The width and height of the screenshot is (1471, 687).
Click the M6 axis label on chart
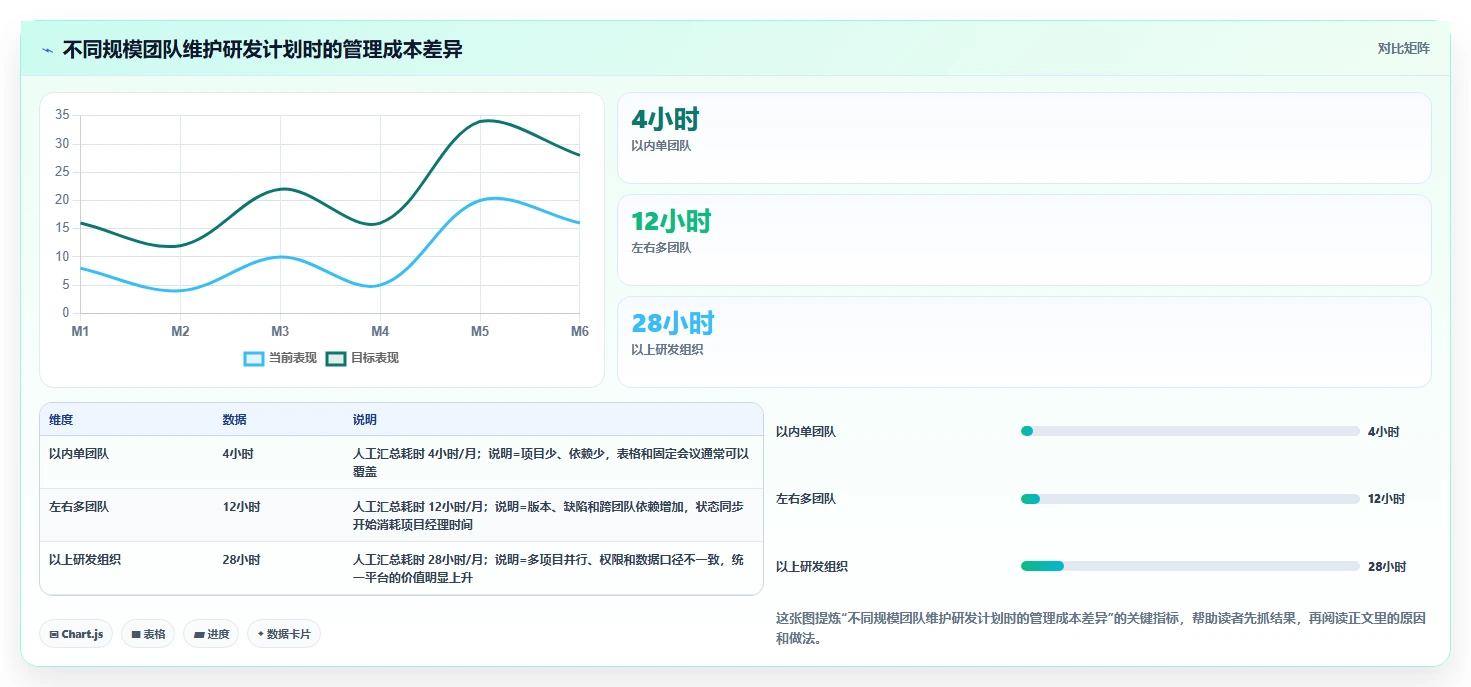[579, 331]
